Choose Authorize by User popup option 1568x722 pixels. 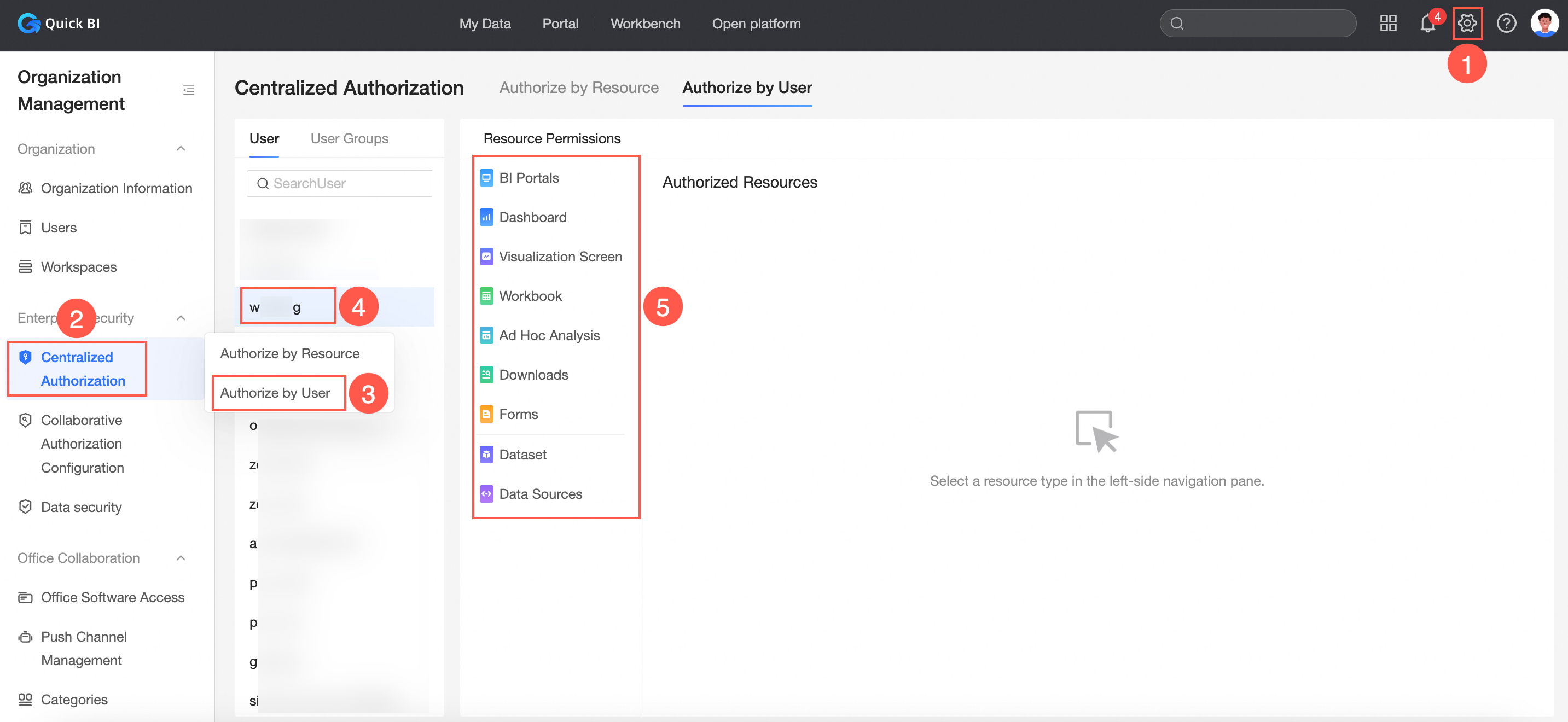(275, 393)
